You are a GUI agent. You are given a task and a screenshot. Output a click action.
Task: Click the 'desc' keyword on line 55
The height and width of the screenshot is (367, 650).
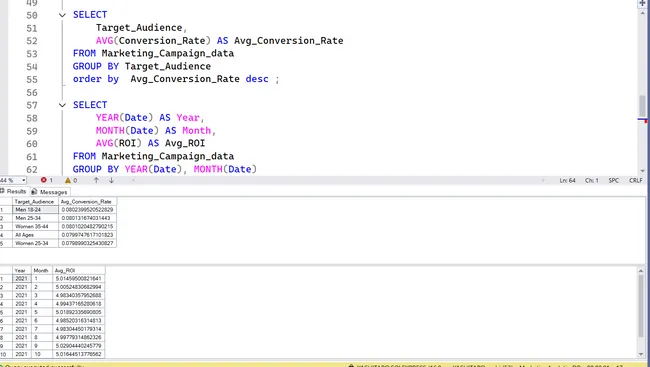point(257,79)
